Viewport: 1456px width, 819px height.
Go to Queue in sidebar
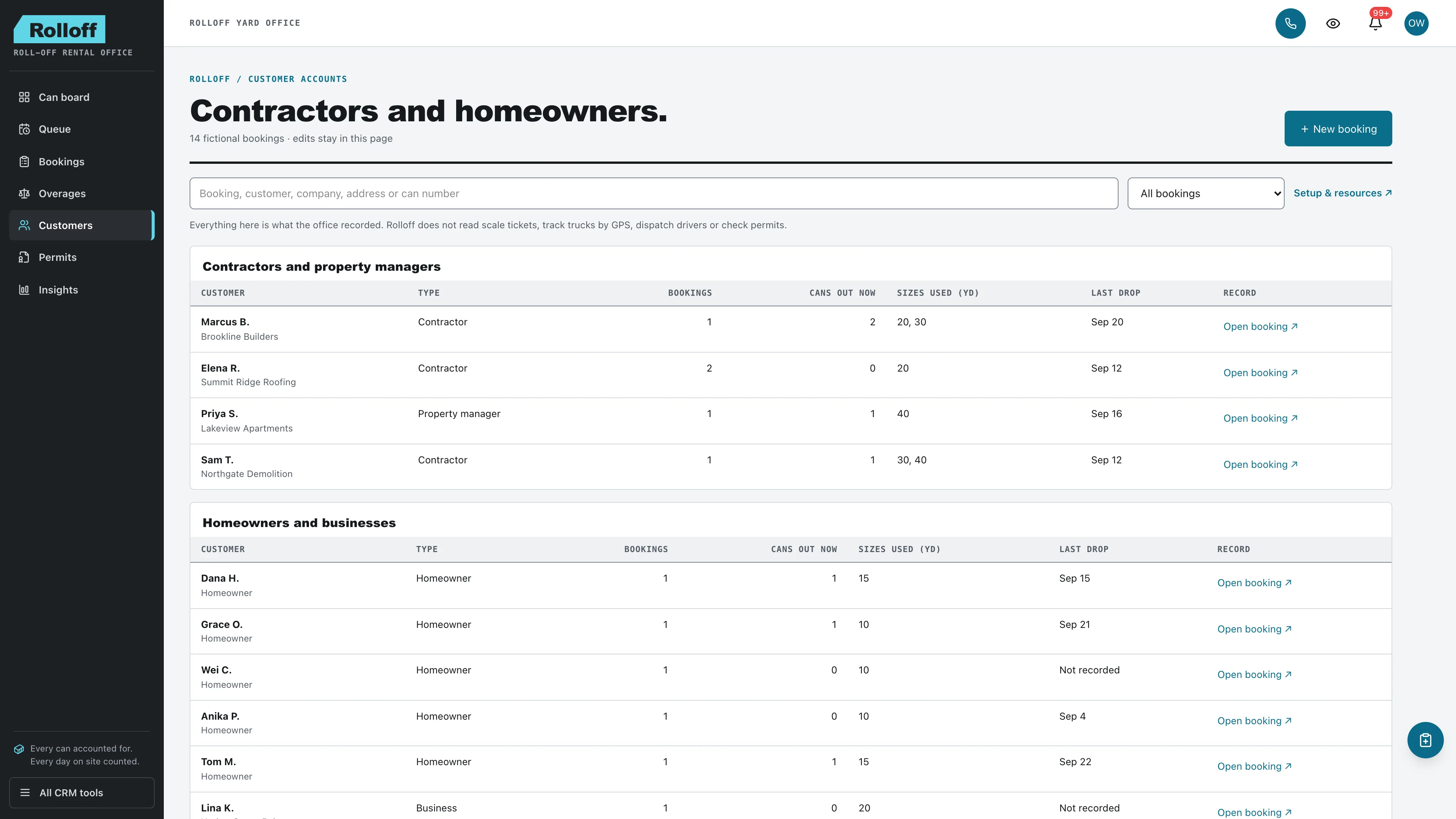82,129
